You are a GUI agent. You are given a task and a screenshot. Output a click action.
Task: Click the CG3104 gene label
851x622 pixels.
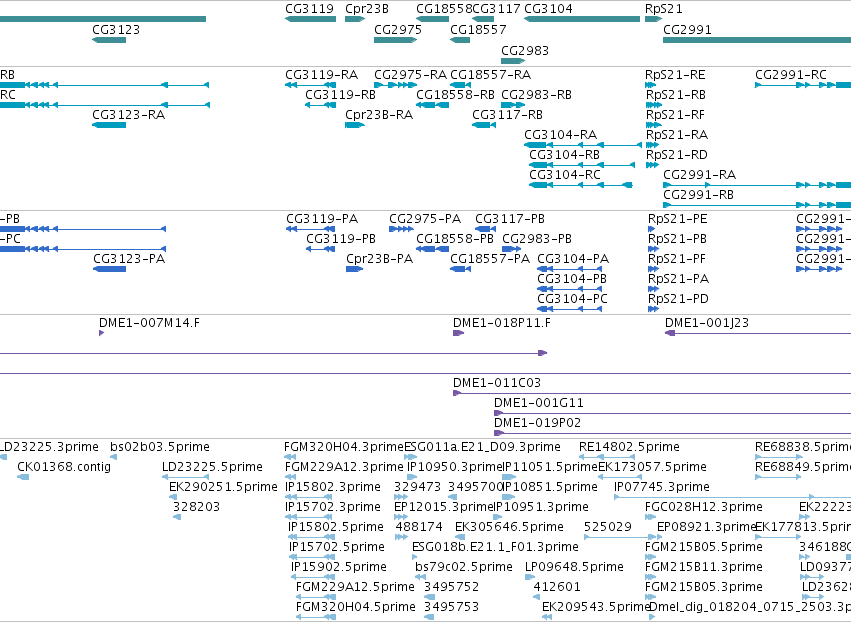click(x=548, y=9)
